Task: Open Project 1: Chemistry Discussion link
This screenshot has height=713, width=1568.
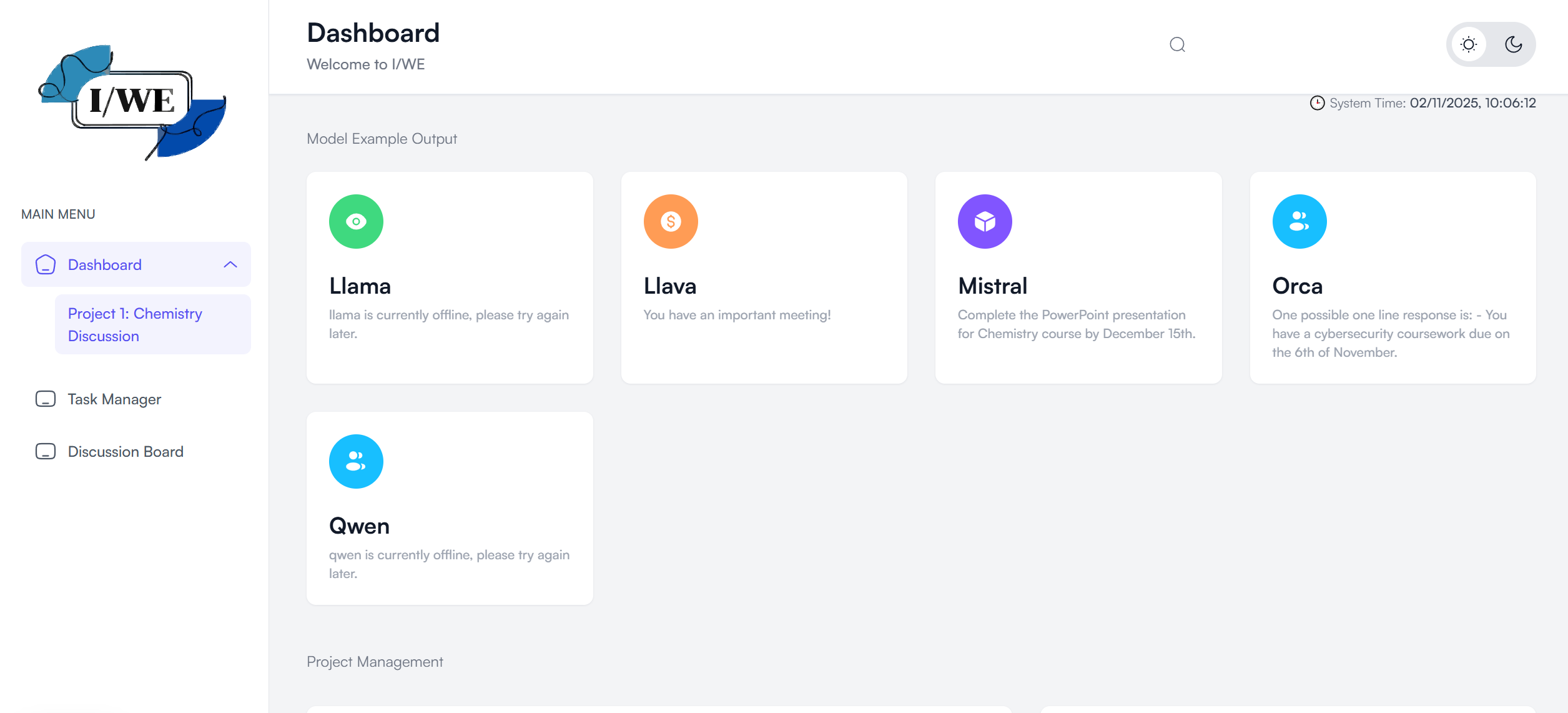Action: (x=135, y=324)
